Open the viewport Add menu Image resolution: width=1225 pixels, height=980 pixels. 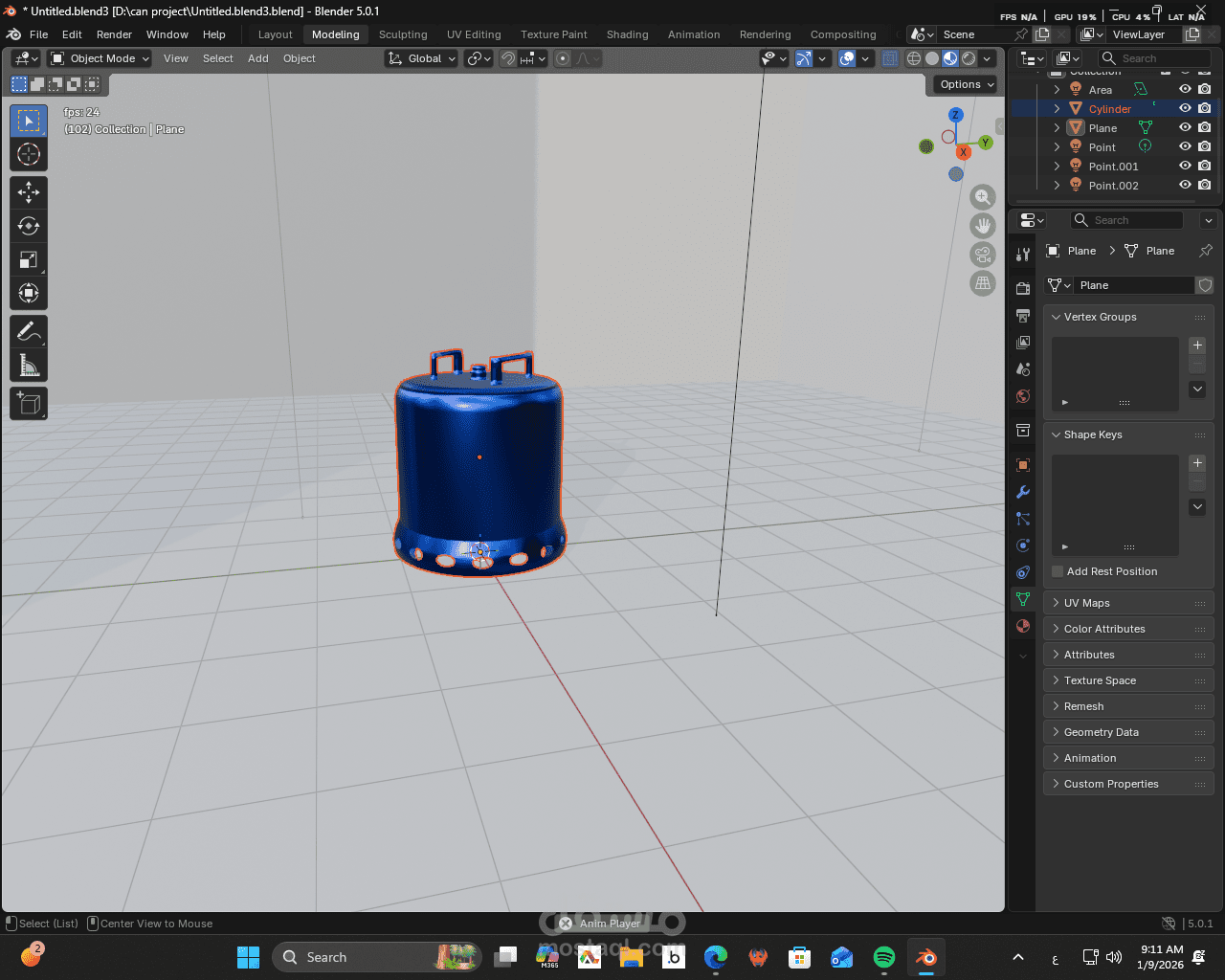(258, 58)
